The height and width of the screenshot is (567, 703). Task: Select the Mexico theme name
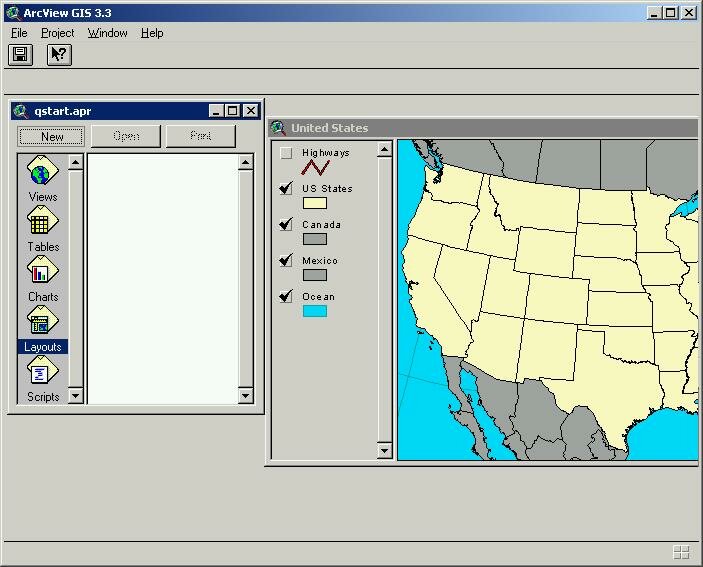click(x=320, y=260)
